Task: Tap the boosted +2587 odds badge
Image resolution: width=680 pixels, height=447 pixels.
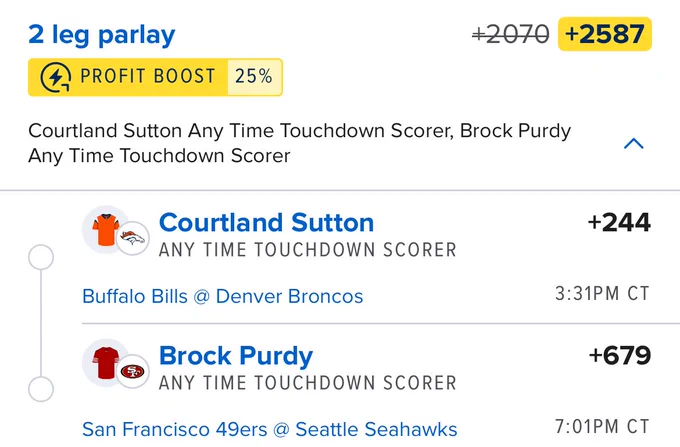Action: pyautogui.click(x=605, y=34)
